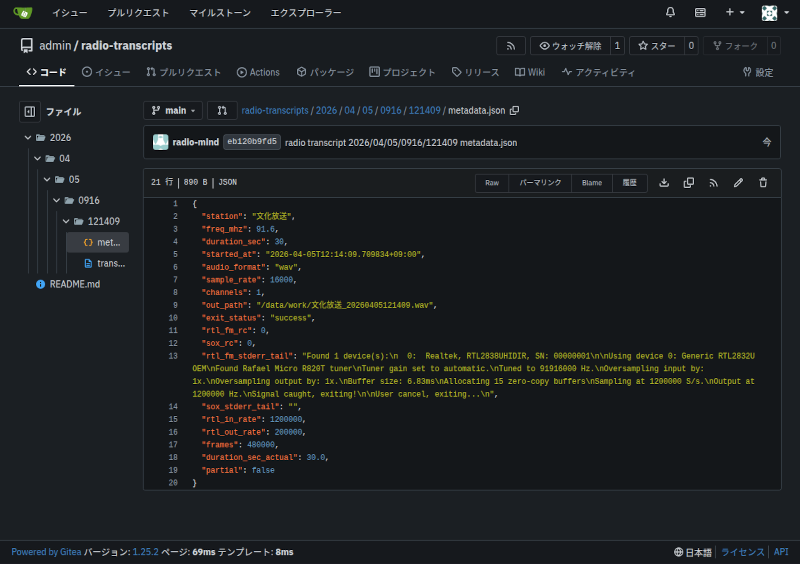800x564 pixels.
Task: Edit the file with the pencil icon
Action: (x=738, y=183)
